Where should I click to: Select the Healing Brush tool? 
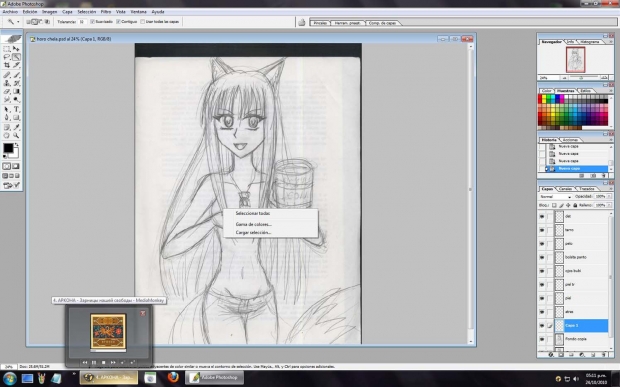click(7, 75)
